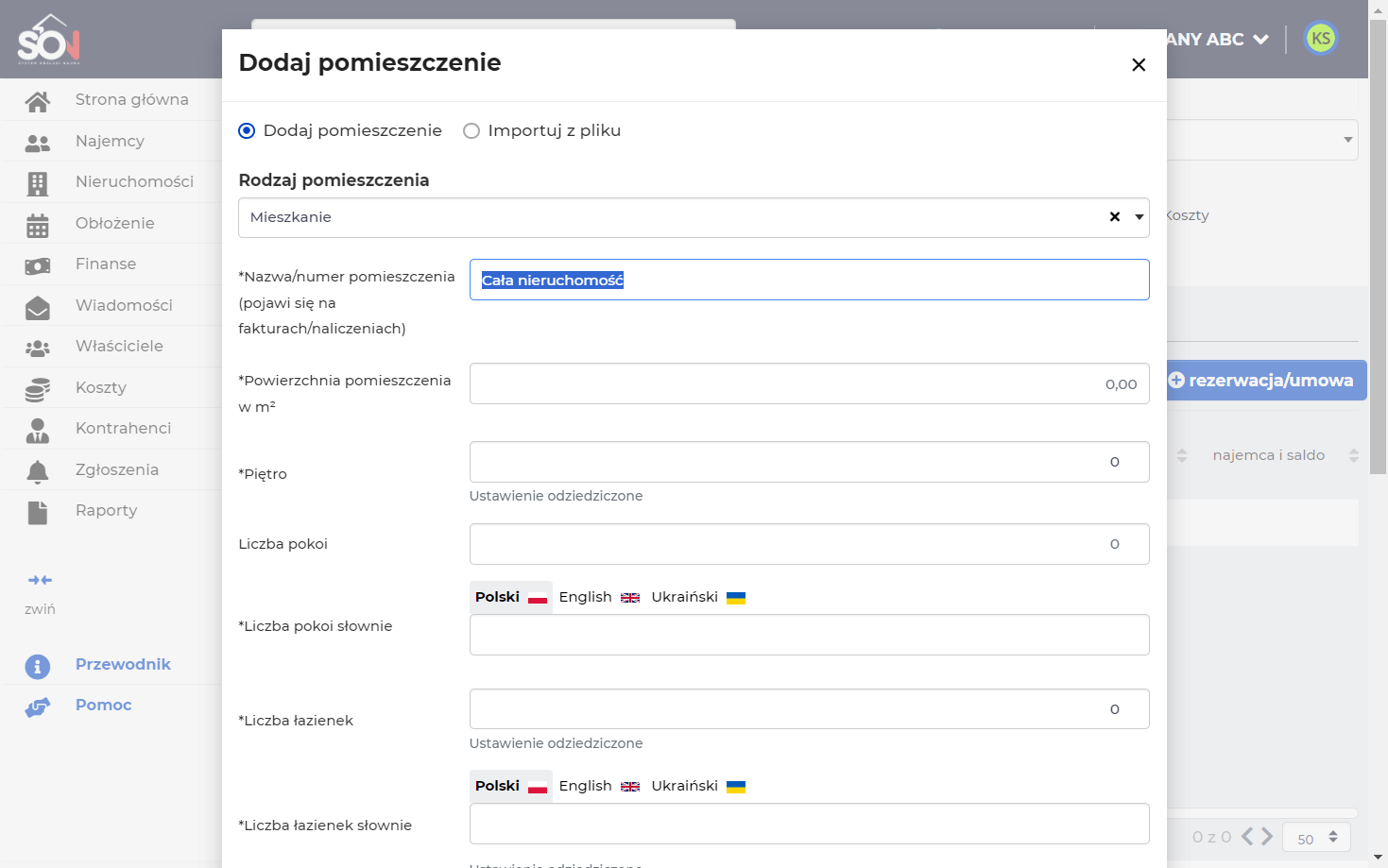The image size is (1388, 868).
Task: Select Polski tab for Liczba pokoi słownie
Action: pyautogui.click(x=511, y=597)
